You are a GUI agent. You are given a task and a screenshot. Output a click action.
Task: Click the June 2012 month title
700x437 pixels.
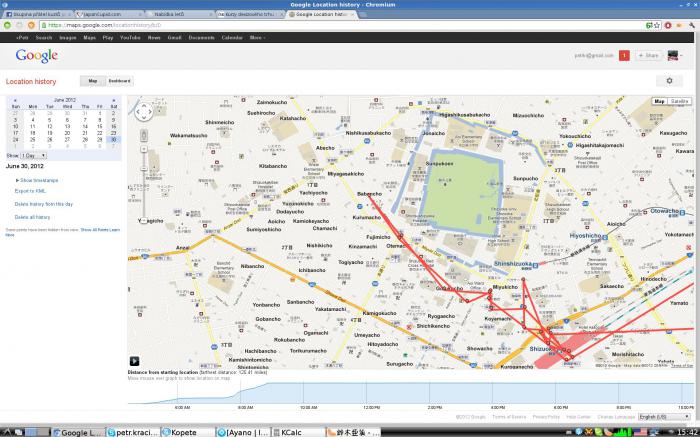[65, 100]
